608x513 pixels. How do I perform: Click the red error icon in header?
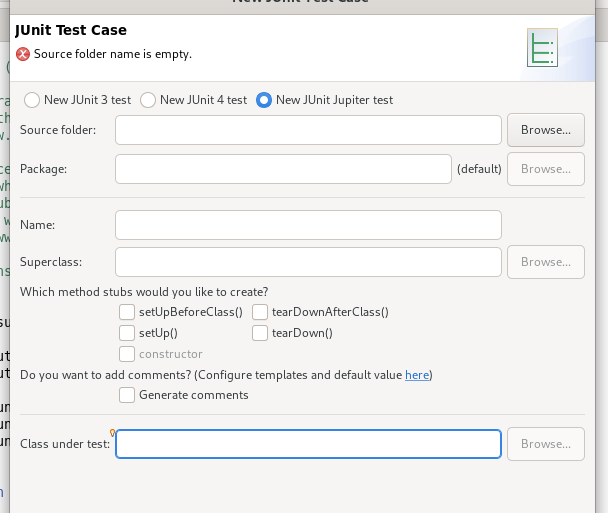[x=23, y=54]
